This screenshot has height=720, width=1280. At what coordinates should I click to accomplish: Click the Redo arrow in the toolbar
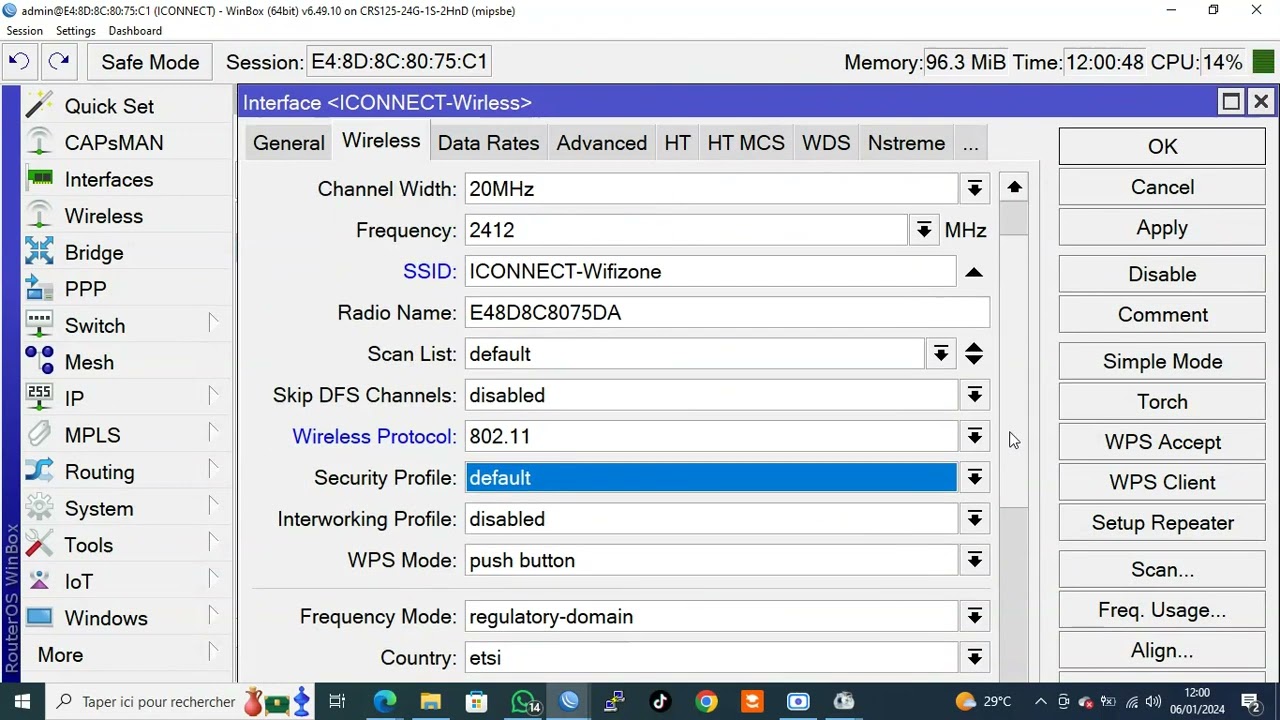[59, 62]
